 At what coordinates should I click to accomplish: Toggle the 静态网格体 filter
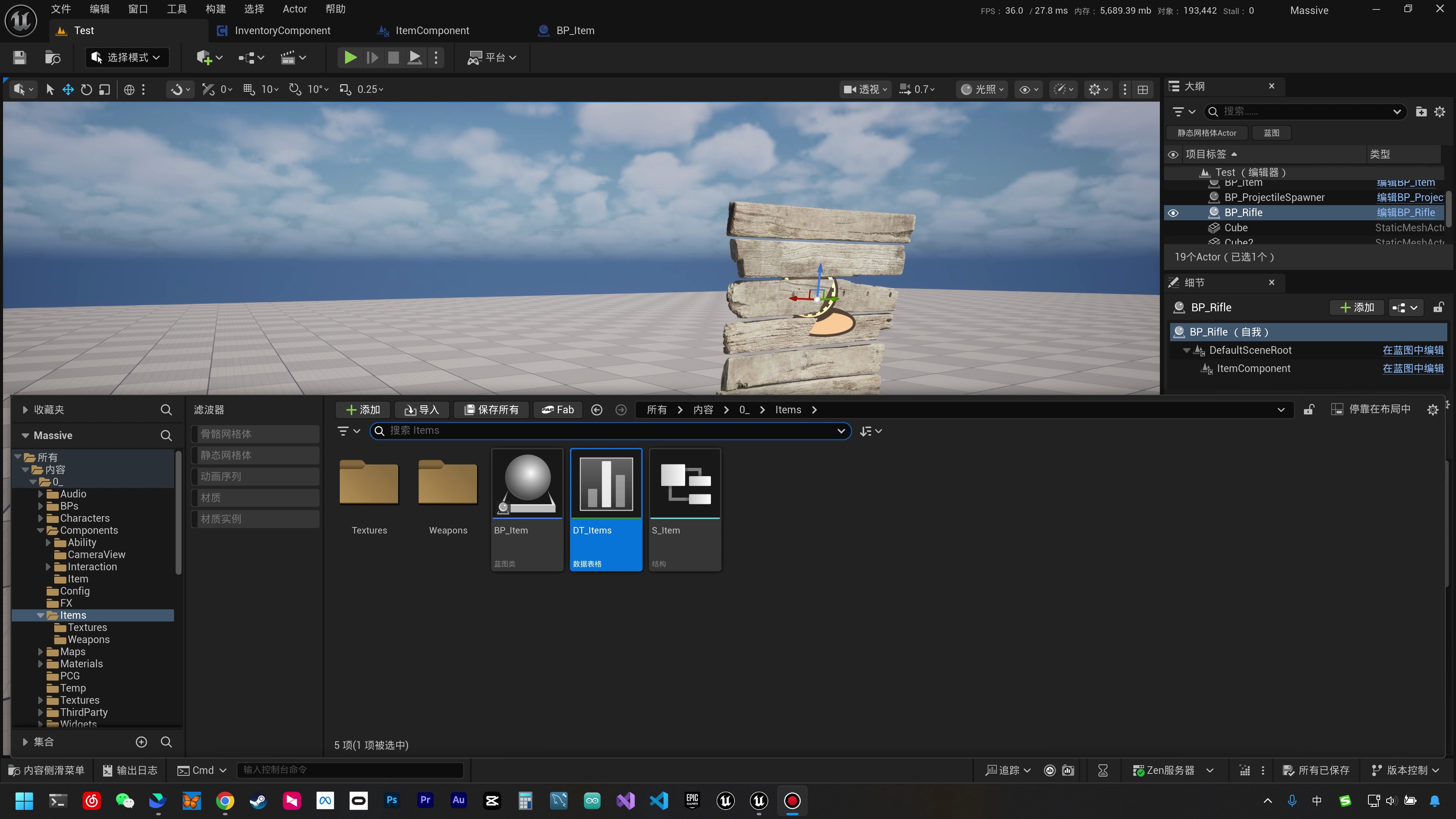click(256, 455)
